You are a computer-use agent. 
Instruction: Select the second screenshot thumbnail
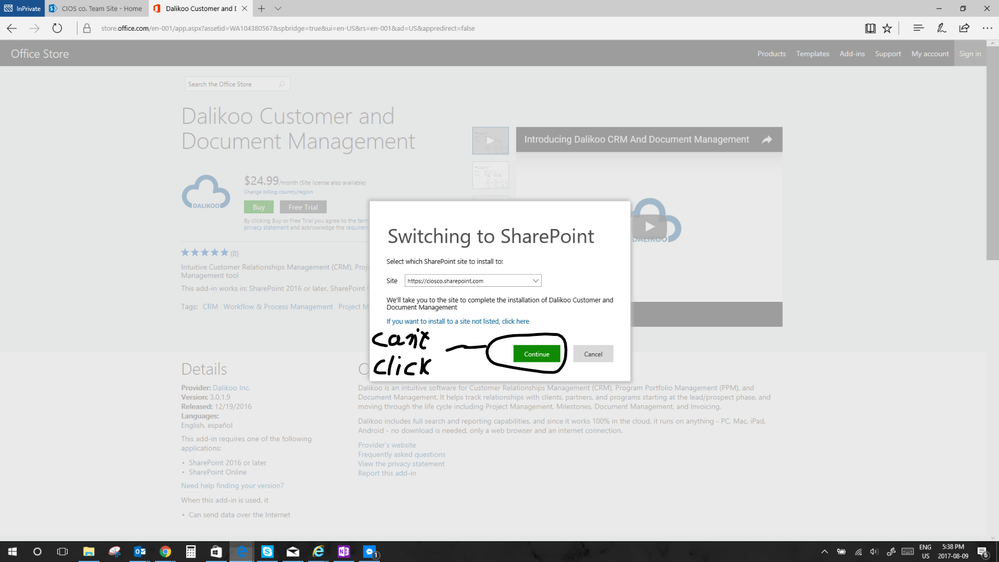tap(490, 175)
